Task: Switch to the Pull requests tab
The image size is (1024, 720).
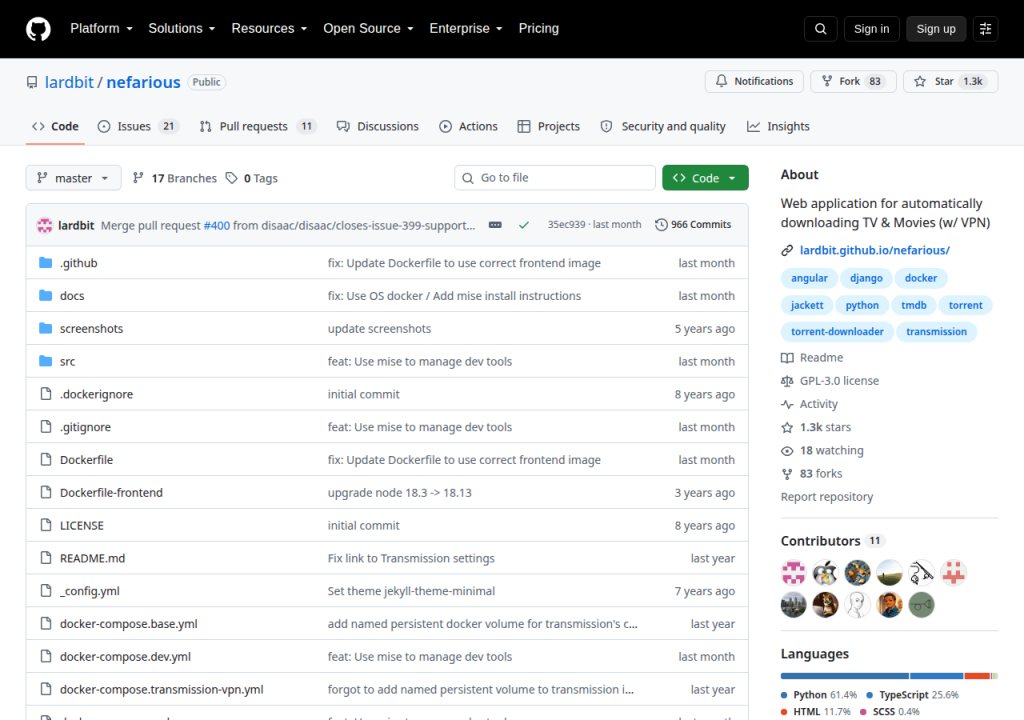Action: pyautogui.click(x=258, y=127)
